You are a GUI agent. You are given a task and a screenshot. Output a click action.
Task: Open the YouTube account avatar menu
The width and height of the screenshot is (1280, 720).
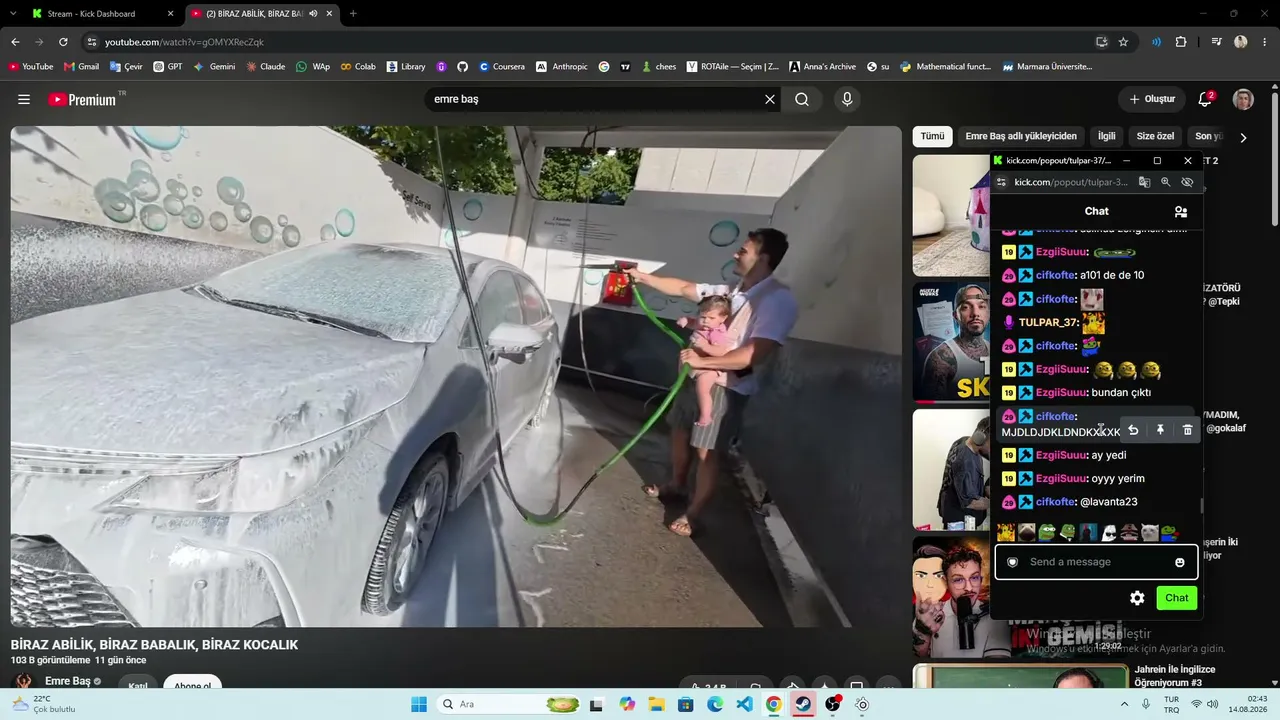[x=1243, y=99]
